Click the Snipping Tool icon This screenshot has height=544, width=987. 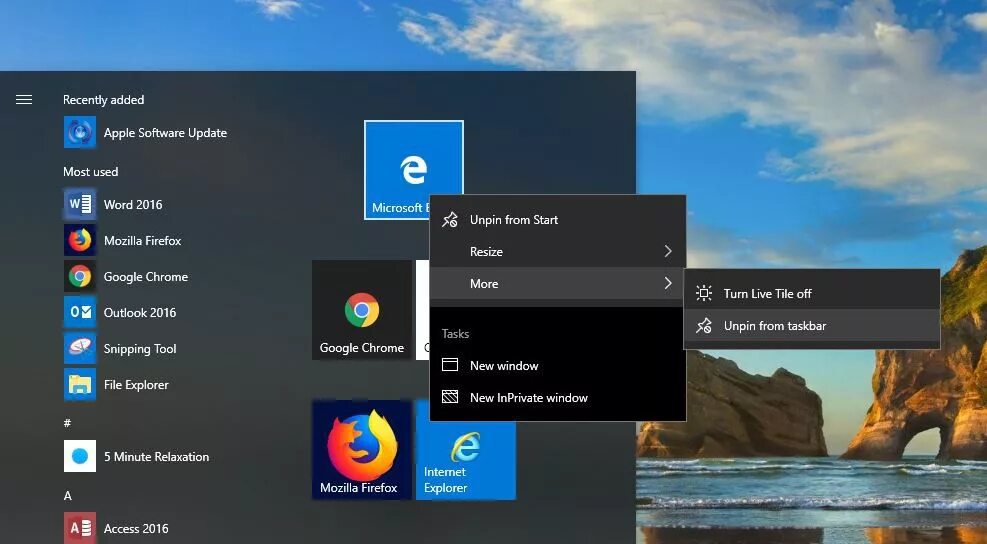coord(80,348)
